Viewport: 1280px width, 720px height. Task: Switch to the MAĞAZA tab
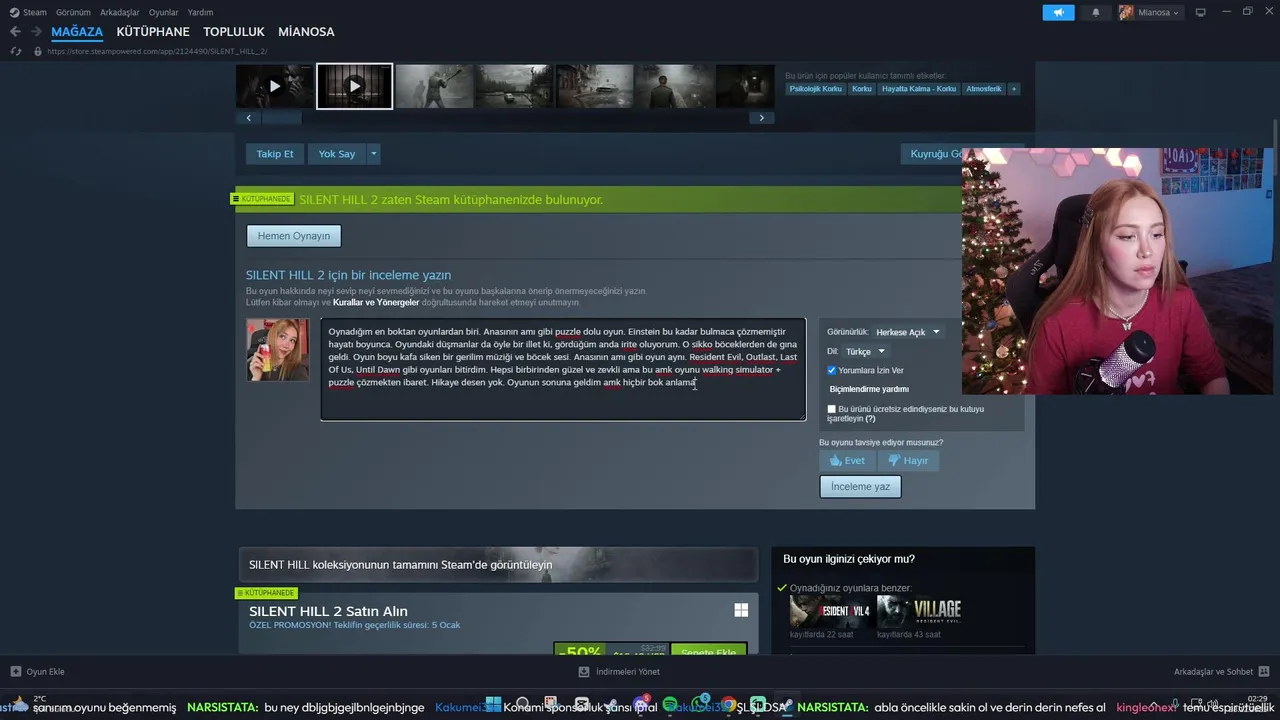point(77,32)
